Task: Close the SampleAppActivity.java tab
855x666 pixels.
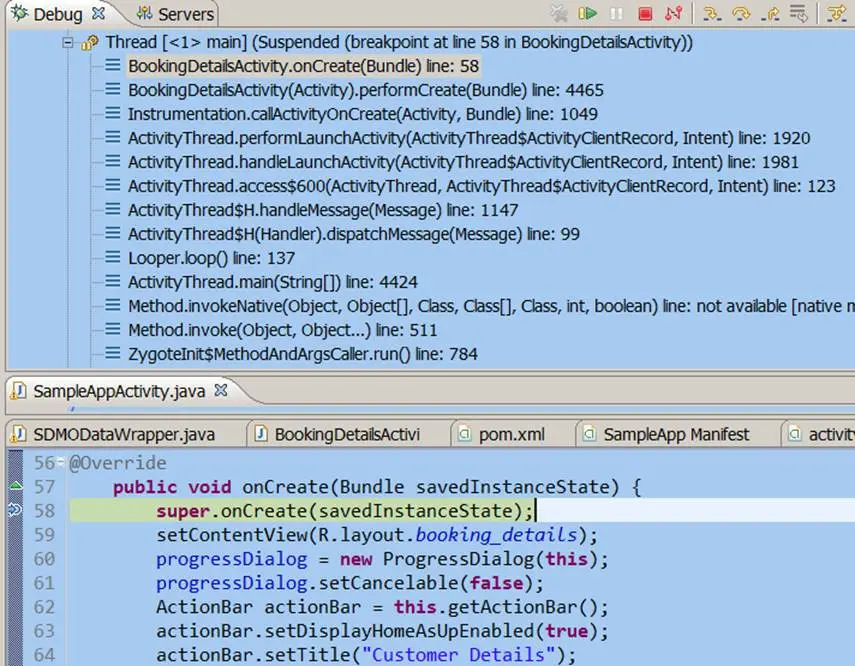Action: [220, 390]
